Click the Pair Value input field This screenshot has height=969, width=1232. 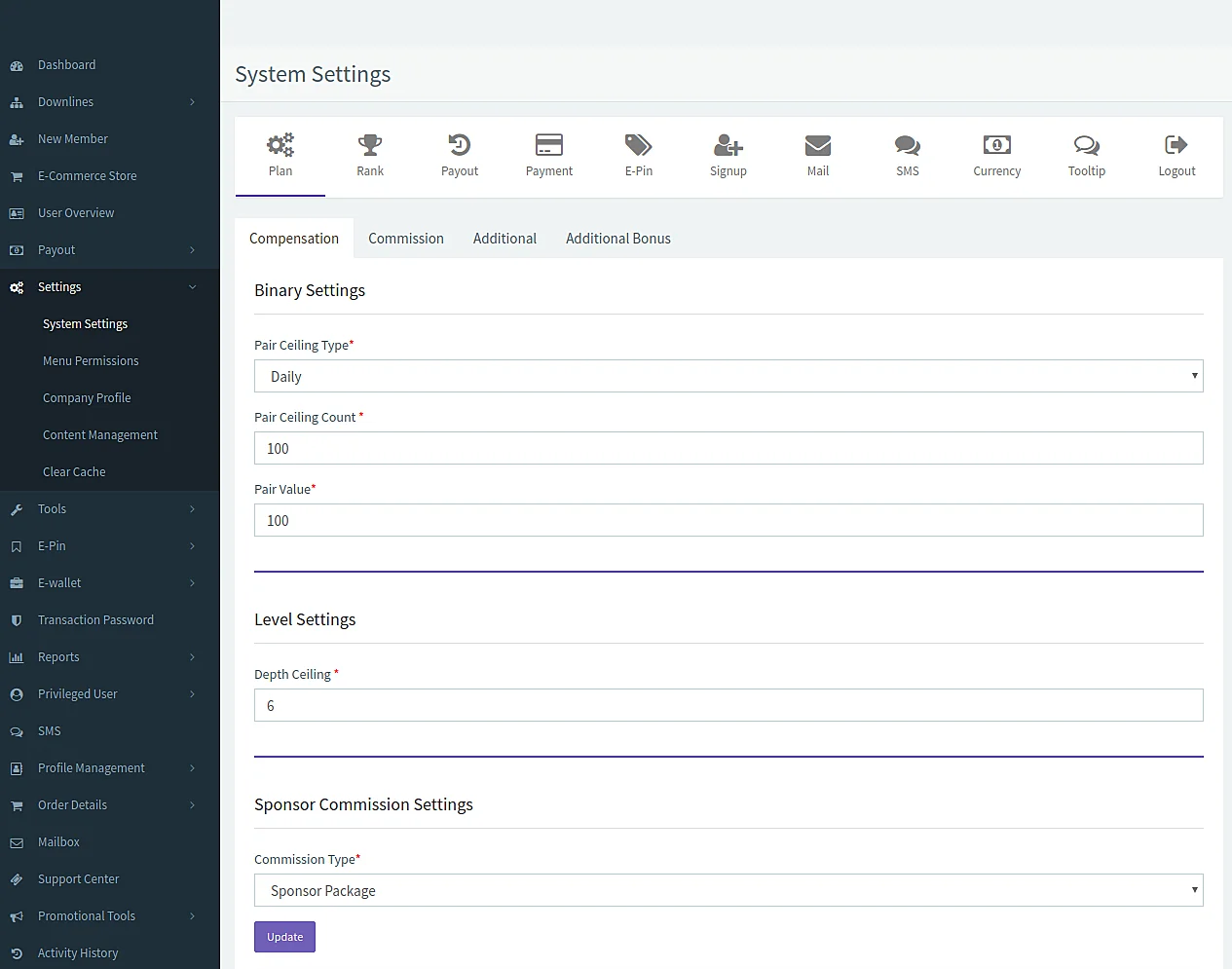click(728, 520)
